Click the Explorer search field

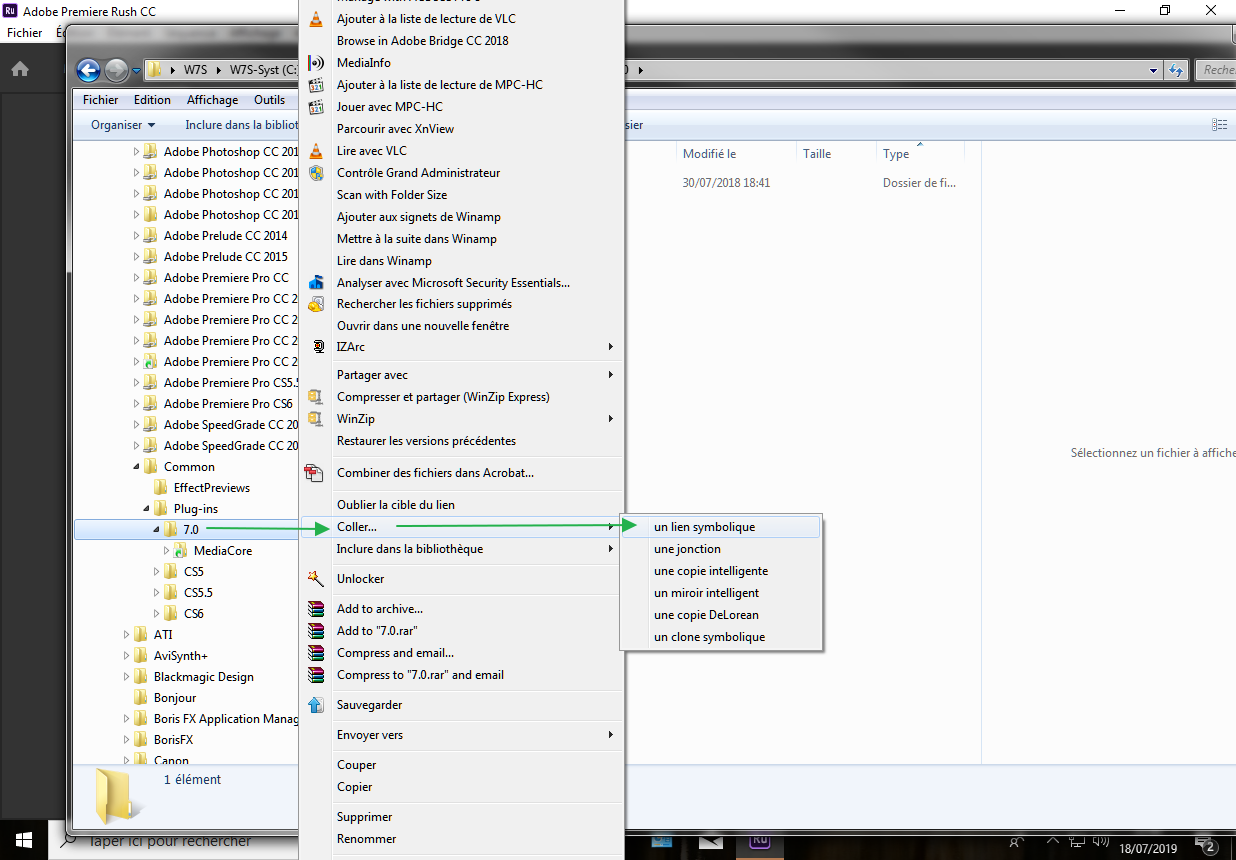(x=1216, y=70)
